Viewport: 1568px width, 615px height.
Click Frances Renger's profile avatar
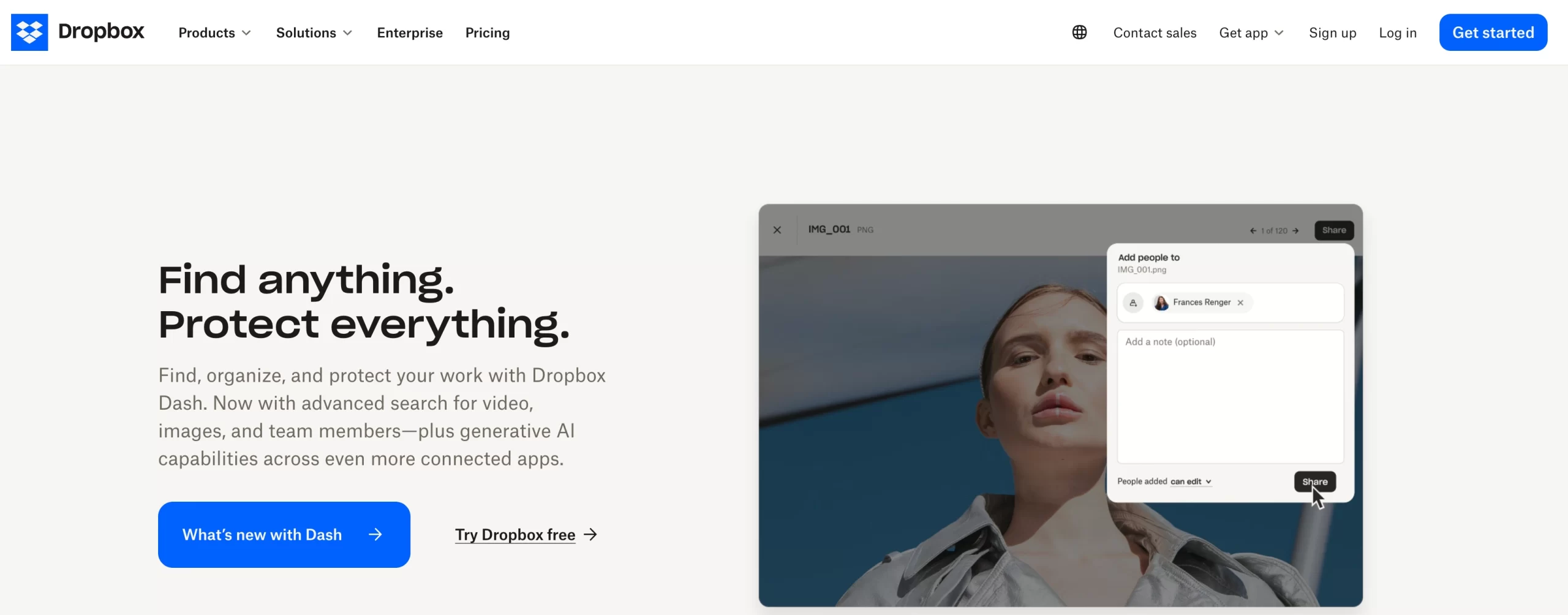(x=1161, y=302)
